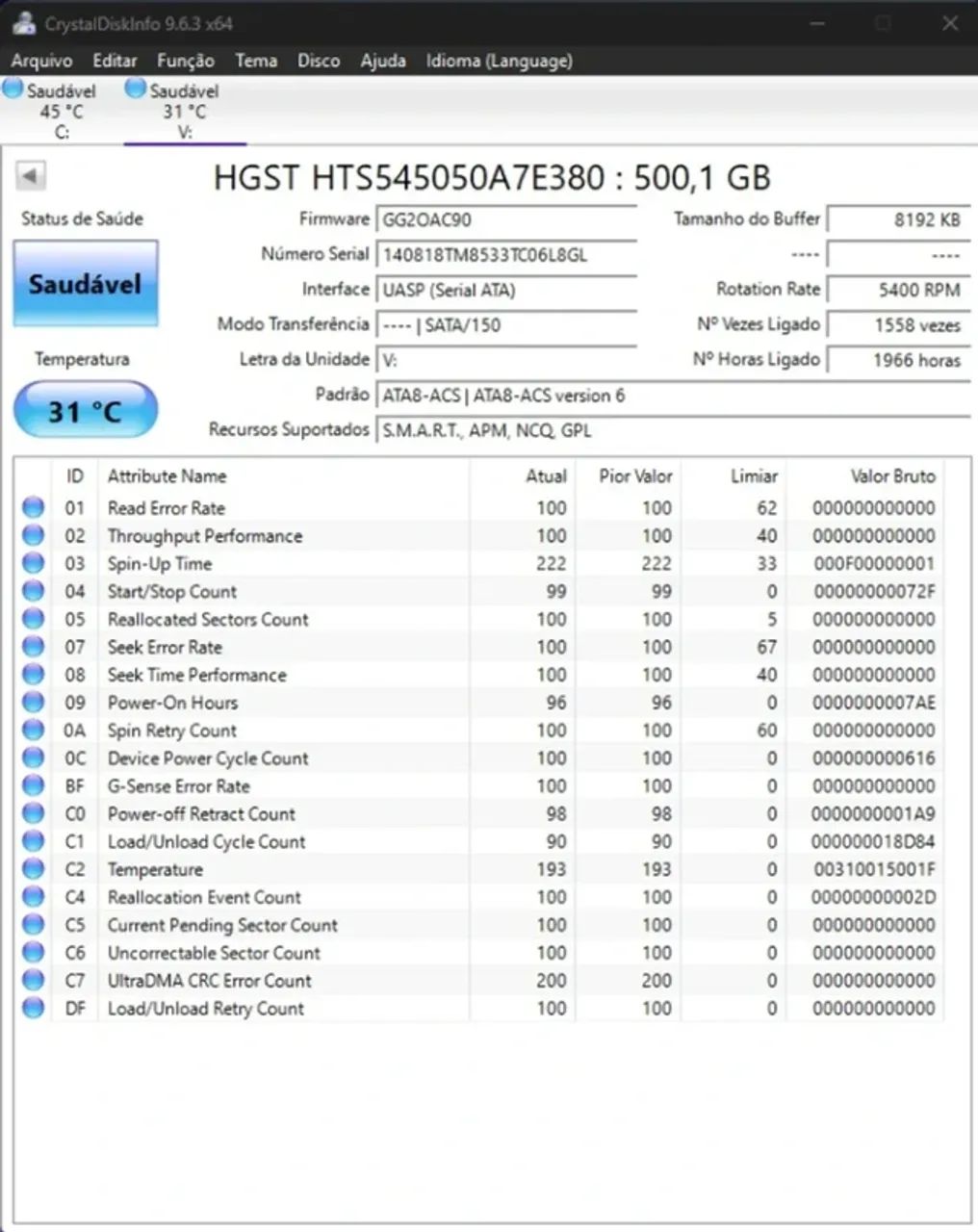This screenshot has width=978, height=1232.
Task: Click raw value 000F00000001
Action: 874,564
